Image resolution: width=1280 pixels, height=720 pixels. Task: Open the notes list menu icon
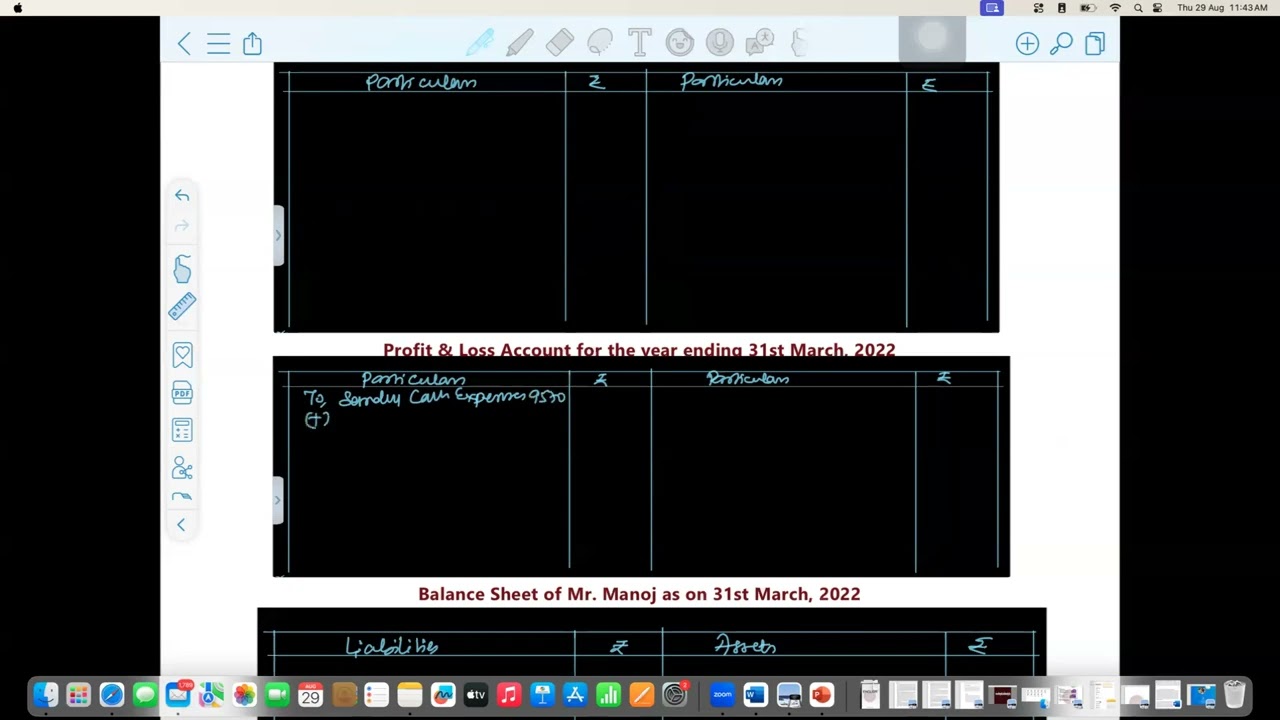tap(218, 43)
